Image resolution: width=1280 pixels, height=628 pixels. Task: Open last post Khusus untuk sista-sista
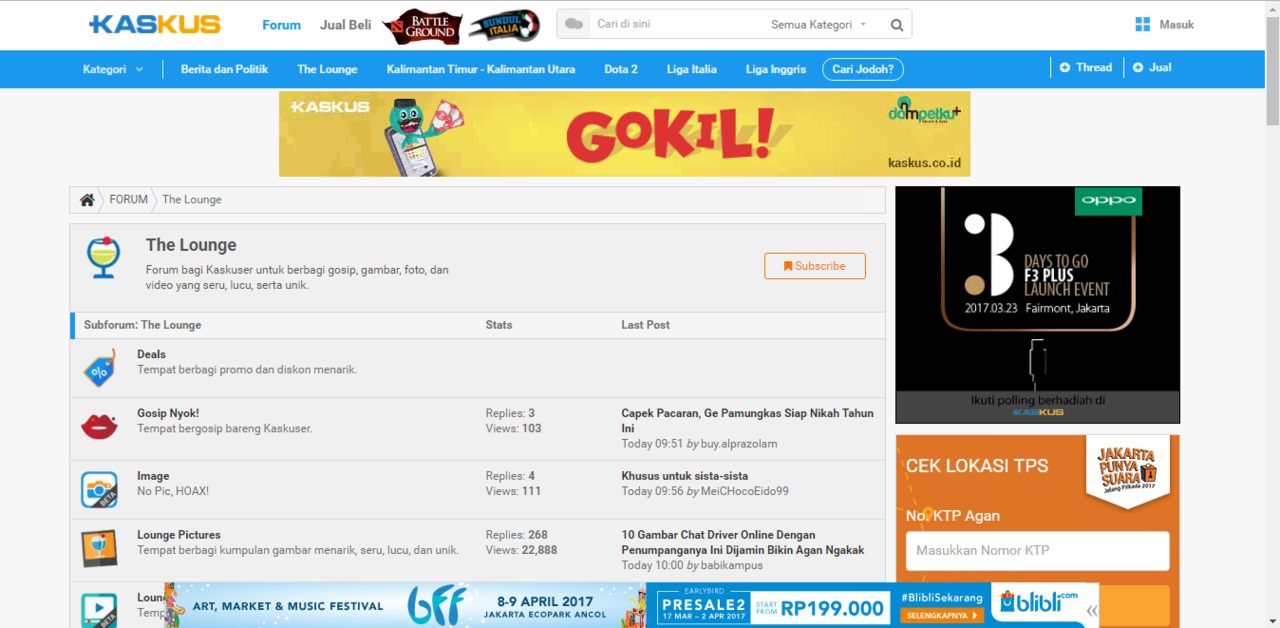[x=685, y=476]
